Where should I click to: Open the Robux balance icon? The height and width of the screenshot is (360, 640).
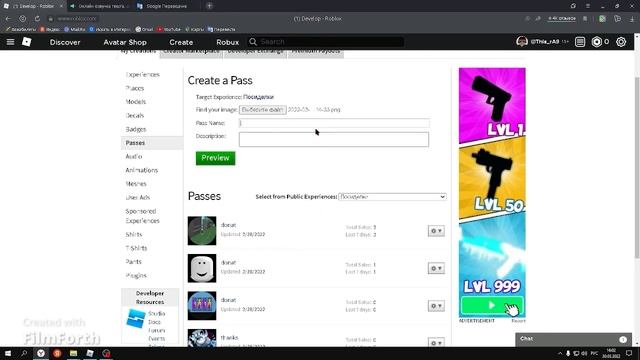click(x=597, y=42)
